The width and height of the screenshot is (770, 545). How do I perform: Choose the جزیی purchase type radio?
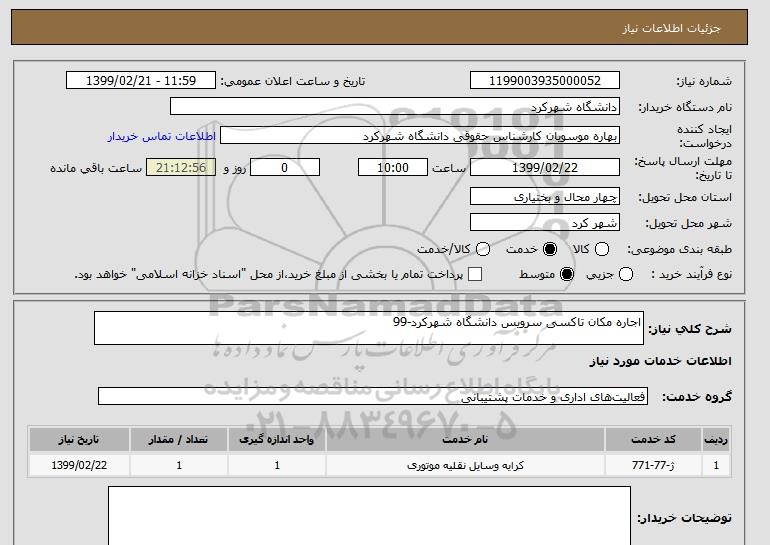pos(626,274)
